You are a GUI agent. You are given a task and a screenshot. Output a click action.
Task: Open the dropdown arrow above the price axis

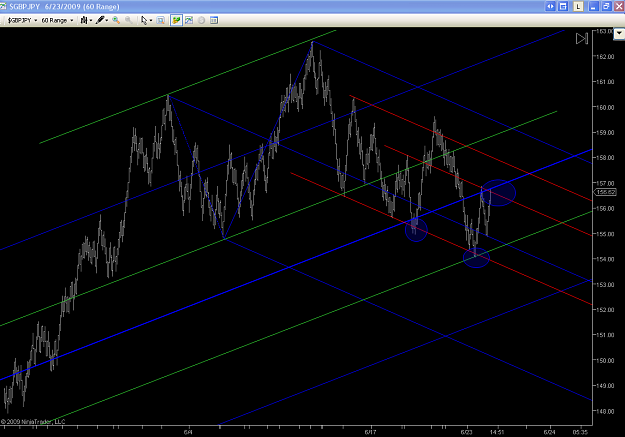(619, 33)
